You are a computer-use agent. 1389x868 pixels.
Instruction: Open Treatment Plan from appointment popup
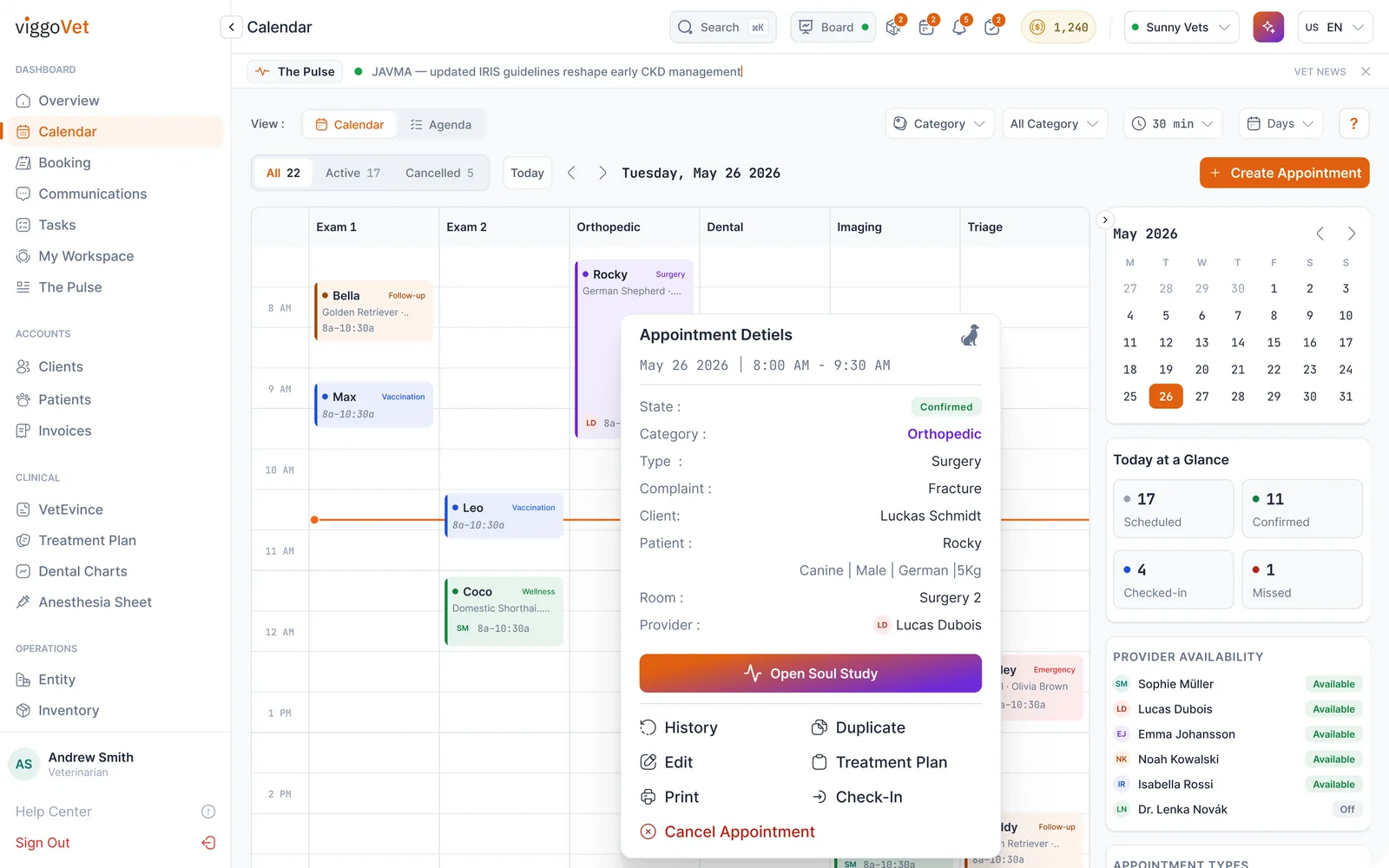(879, 762)
